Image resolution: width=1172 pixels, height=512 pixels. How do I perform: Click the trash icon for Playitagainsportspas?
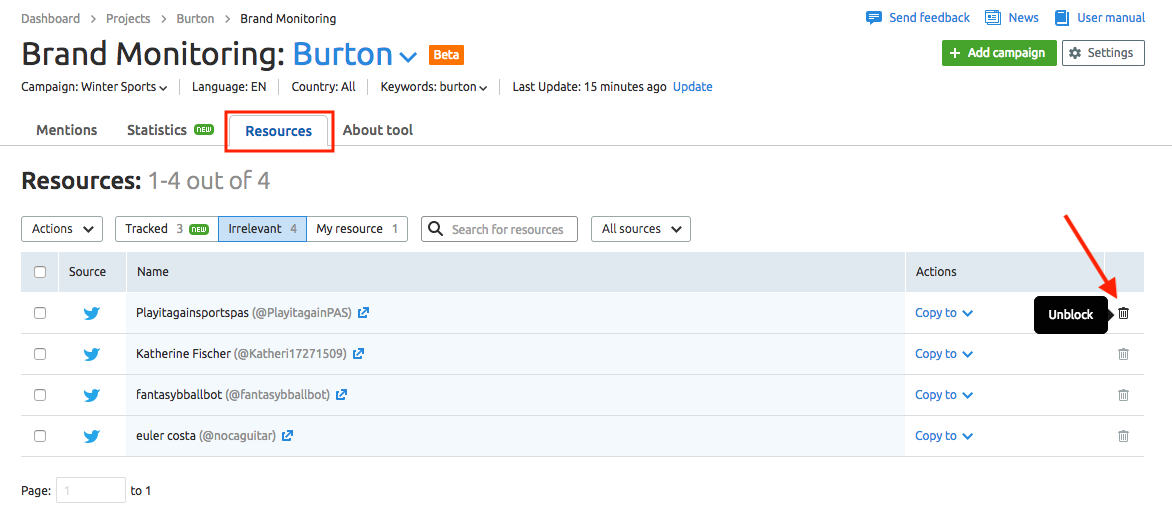[x=1123, y=313]
